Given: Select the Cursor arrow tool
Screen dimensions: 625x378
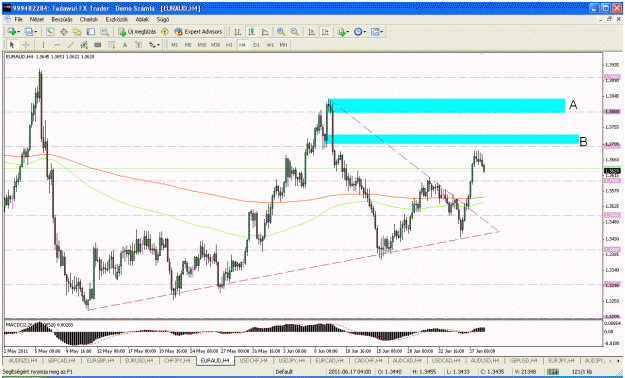Looking at the screenshot, I should 12,45.
